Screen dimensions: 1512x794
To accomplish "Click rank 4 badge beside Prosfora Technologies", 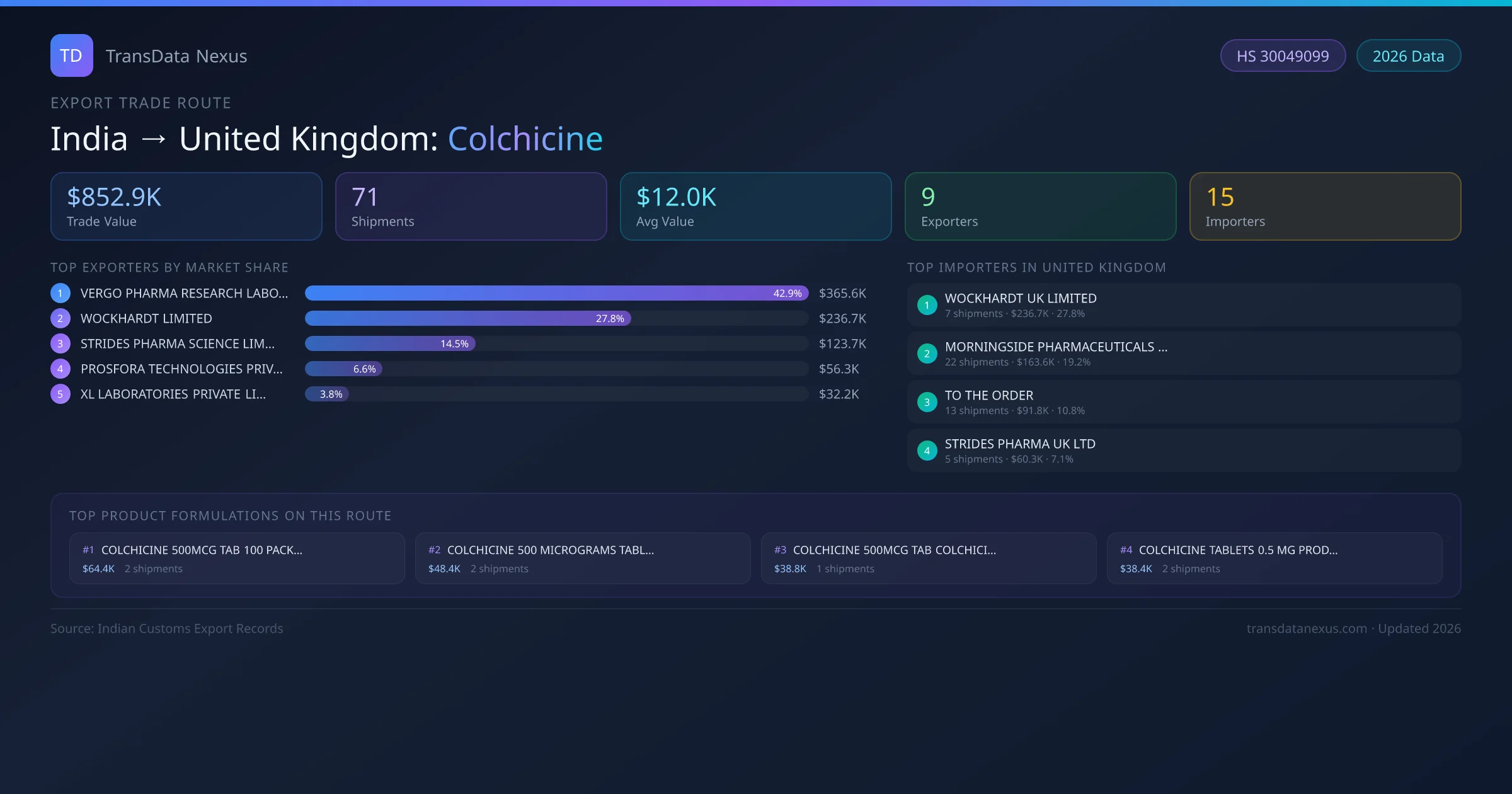I will pos(60,369).
